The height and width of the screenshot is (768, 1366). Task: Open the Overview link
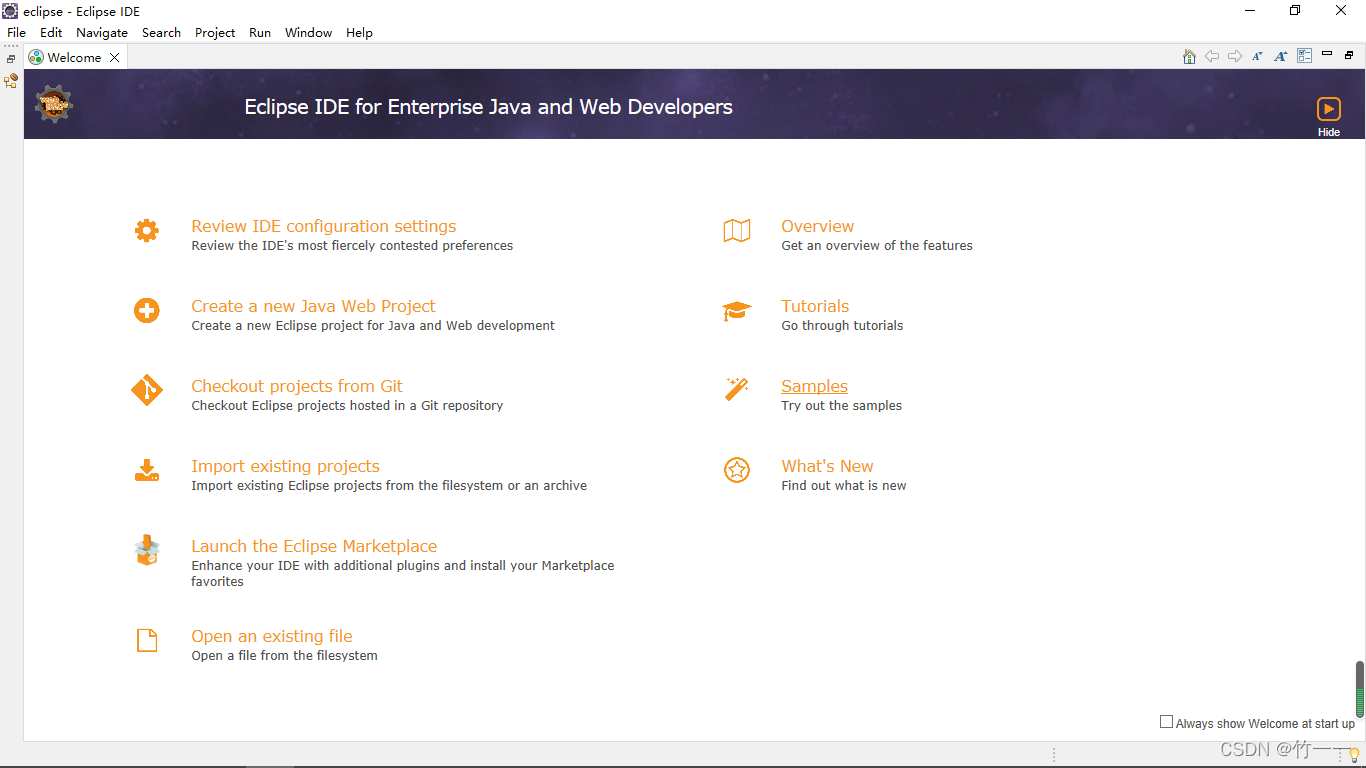point(818,226)
